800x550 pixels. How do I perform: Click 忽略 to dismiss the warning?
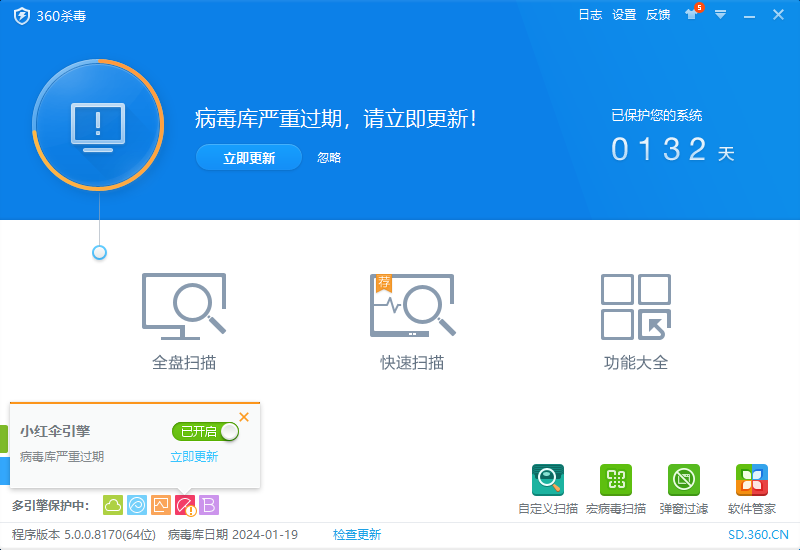pyautogui.click(x=329, y=158)
